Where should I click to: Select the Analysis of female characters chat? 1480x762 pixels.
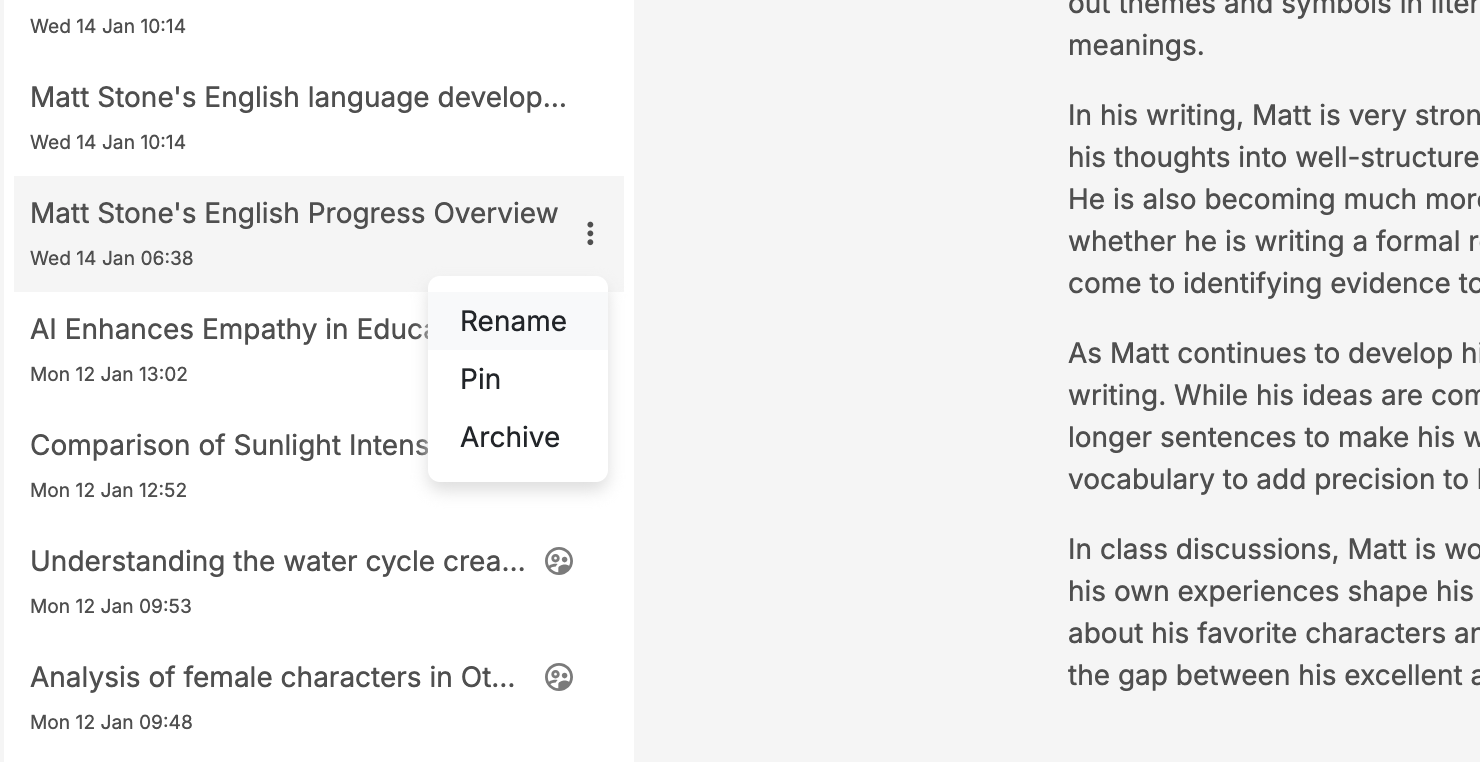(271, 677)
